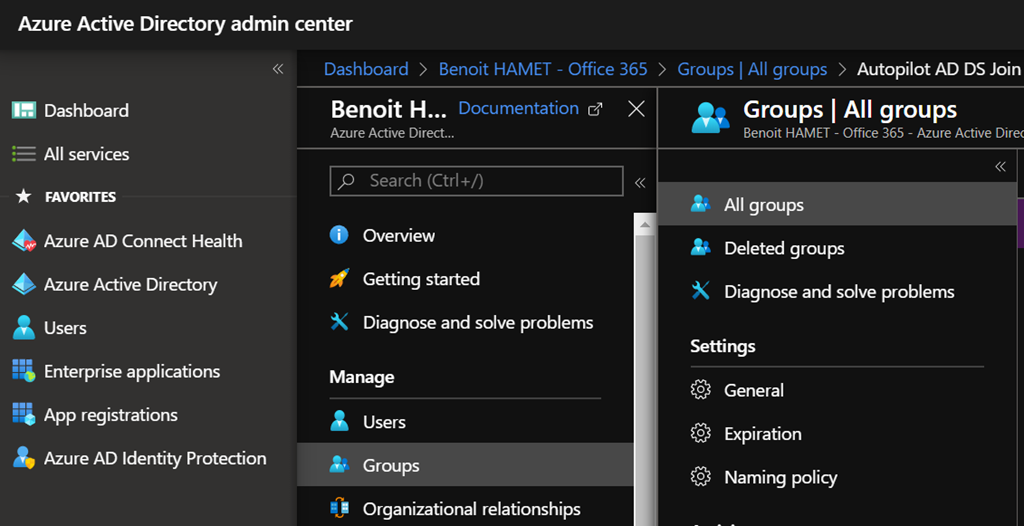Click the Enterprise applications grid icon

pyautogui.click(x=23, y=372)
